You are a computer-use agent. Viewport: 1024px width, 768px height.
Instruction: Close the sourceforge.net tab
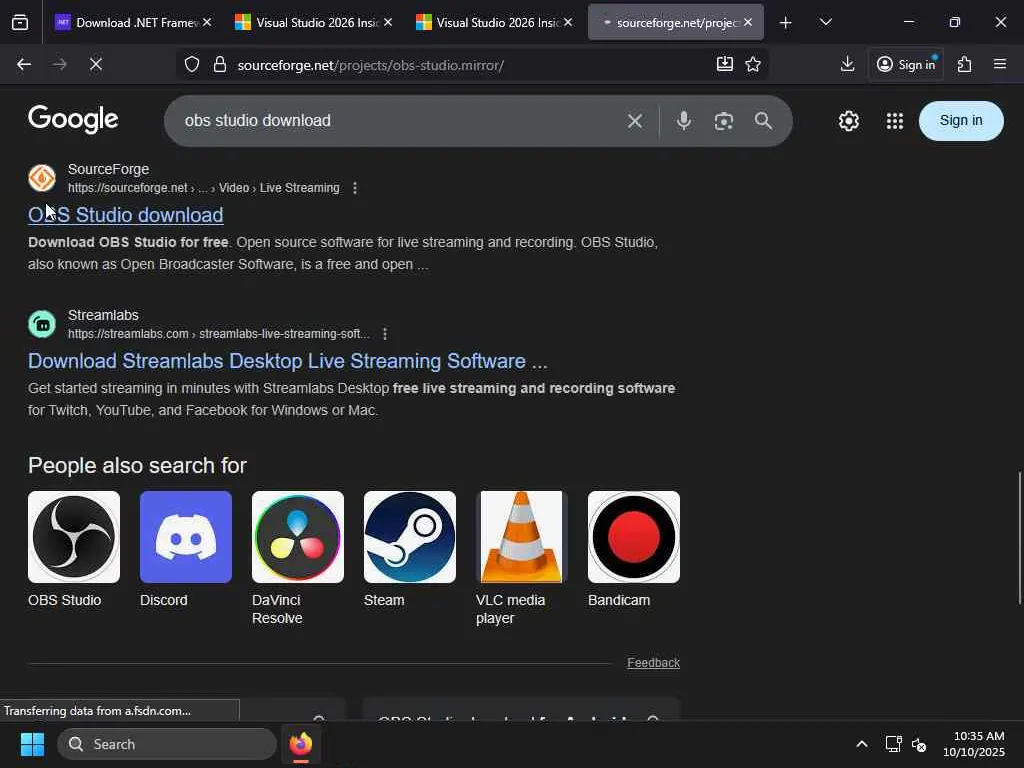tap(748, 22)
